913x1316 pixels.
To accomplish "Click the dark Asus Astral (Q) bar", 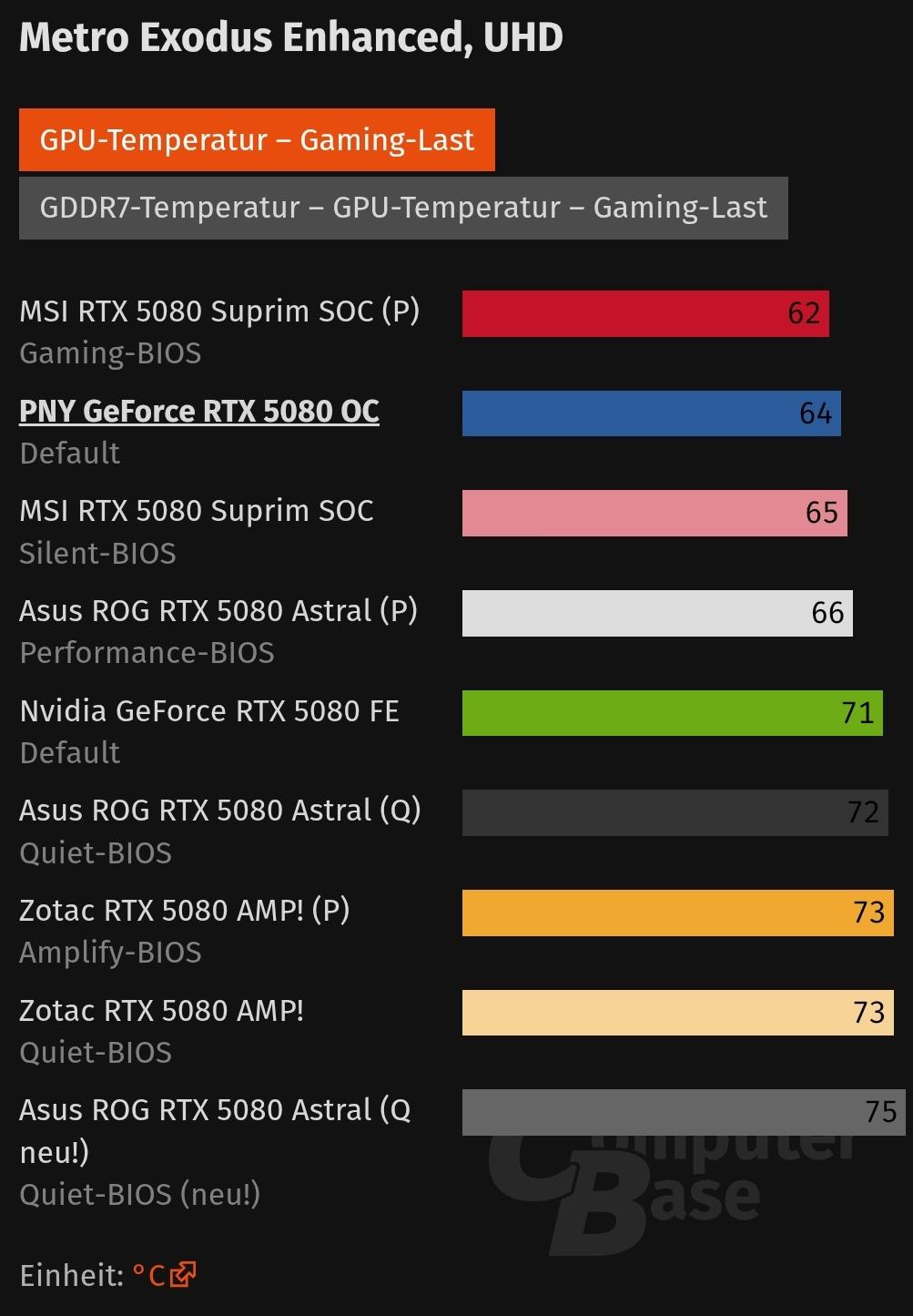I will click(x=675, y=812).
